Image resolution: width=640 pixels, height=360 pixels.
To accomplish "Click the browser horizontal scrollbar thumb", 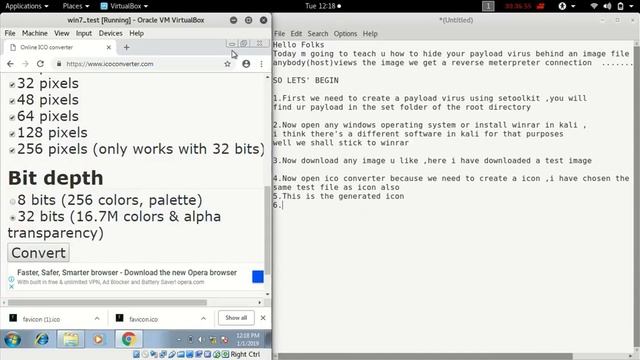I will [107, 302].
